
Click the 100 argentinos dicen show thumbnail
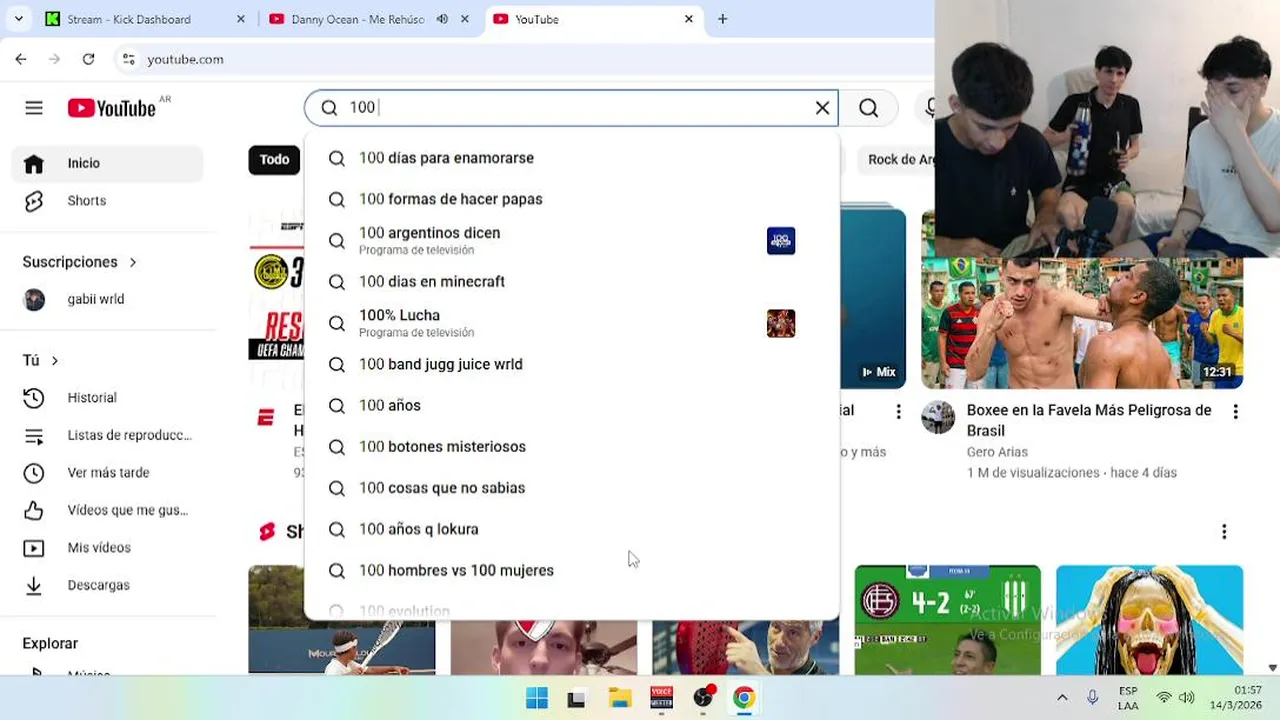(x=781, y=240)
